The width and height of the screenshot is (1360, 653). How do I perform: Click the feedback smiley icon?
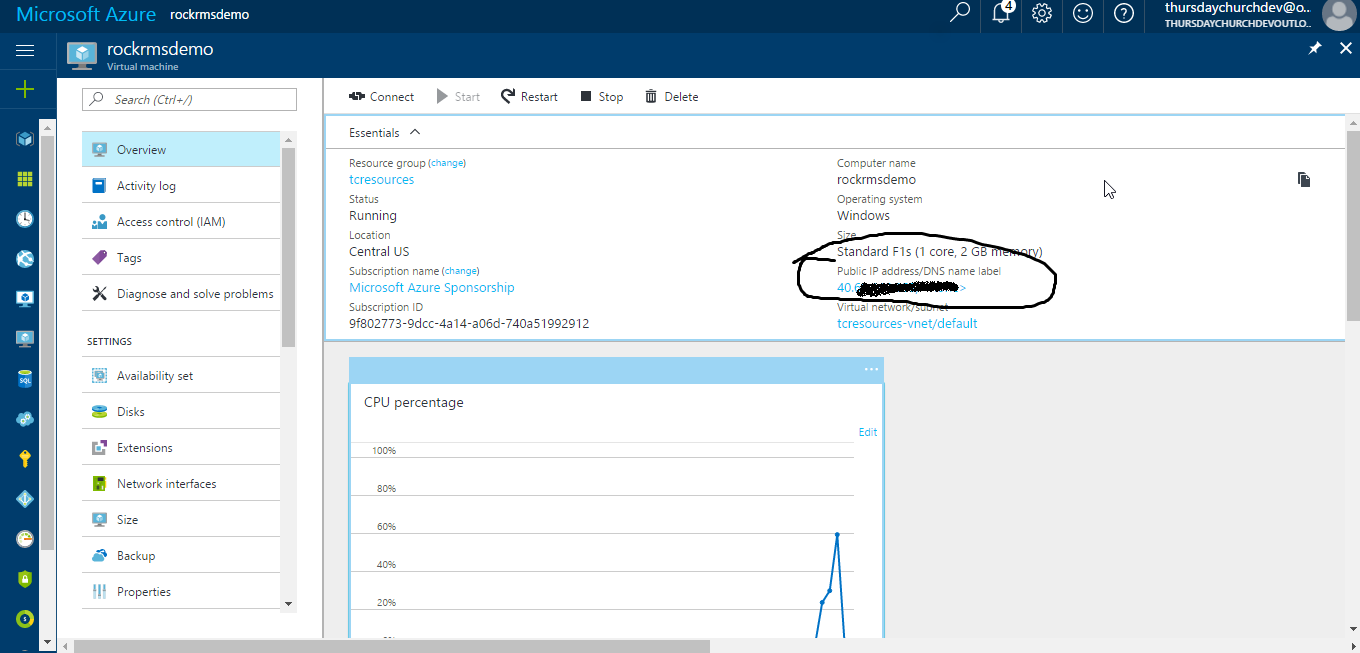tap(1083, 14)
